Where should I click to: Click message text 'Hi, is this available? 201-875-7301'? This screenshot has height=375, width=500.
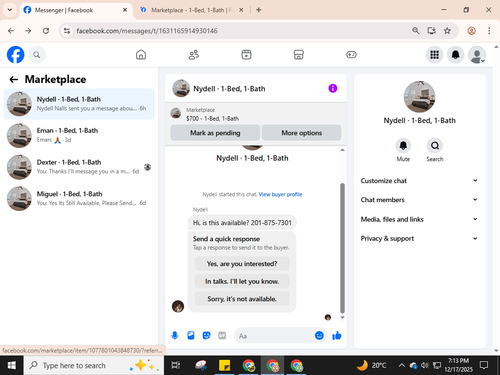(x=242, y=223)
